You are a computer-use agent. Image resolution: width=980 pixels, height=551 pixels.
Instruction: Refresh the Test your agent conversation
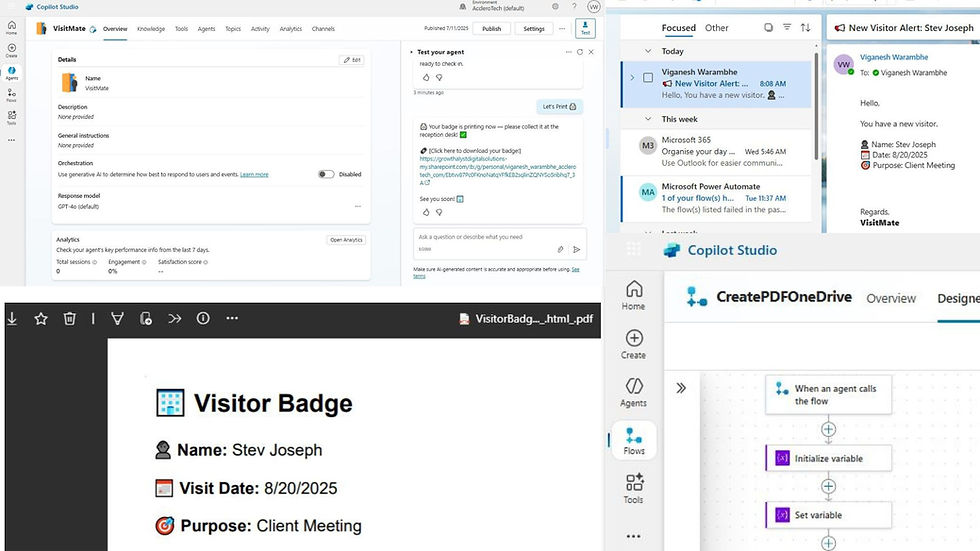[x=579, y=52]
